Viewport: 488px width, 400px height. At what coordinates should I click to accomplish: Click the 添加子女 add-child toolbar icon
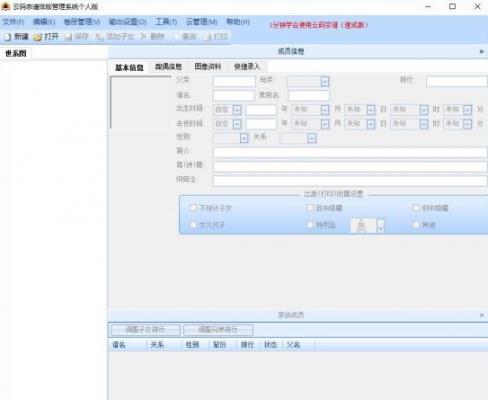click(x=99, y=37)
